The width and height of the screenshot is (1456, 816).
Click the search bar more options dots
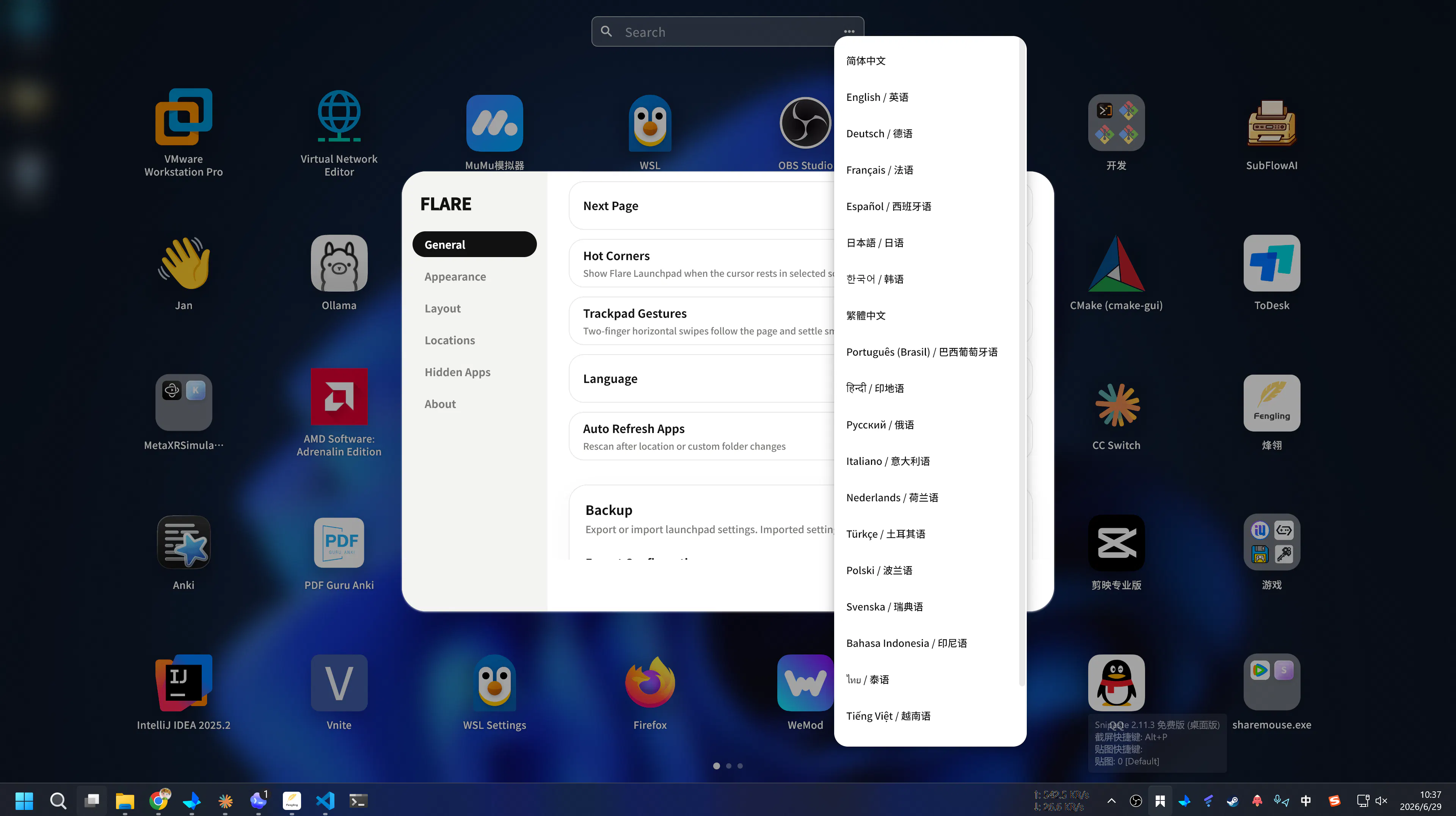pyautogui.click(x=849, y=31)
